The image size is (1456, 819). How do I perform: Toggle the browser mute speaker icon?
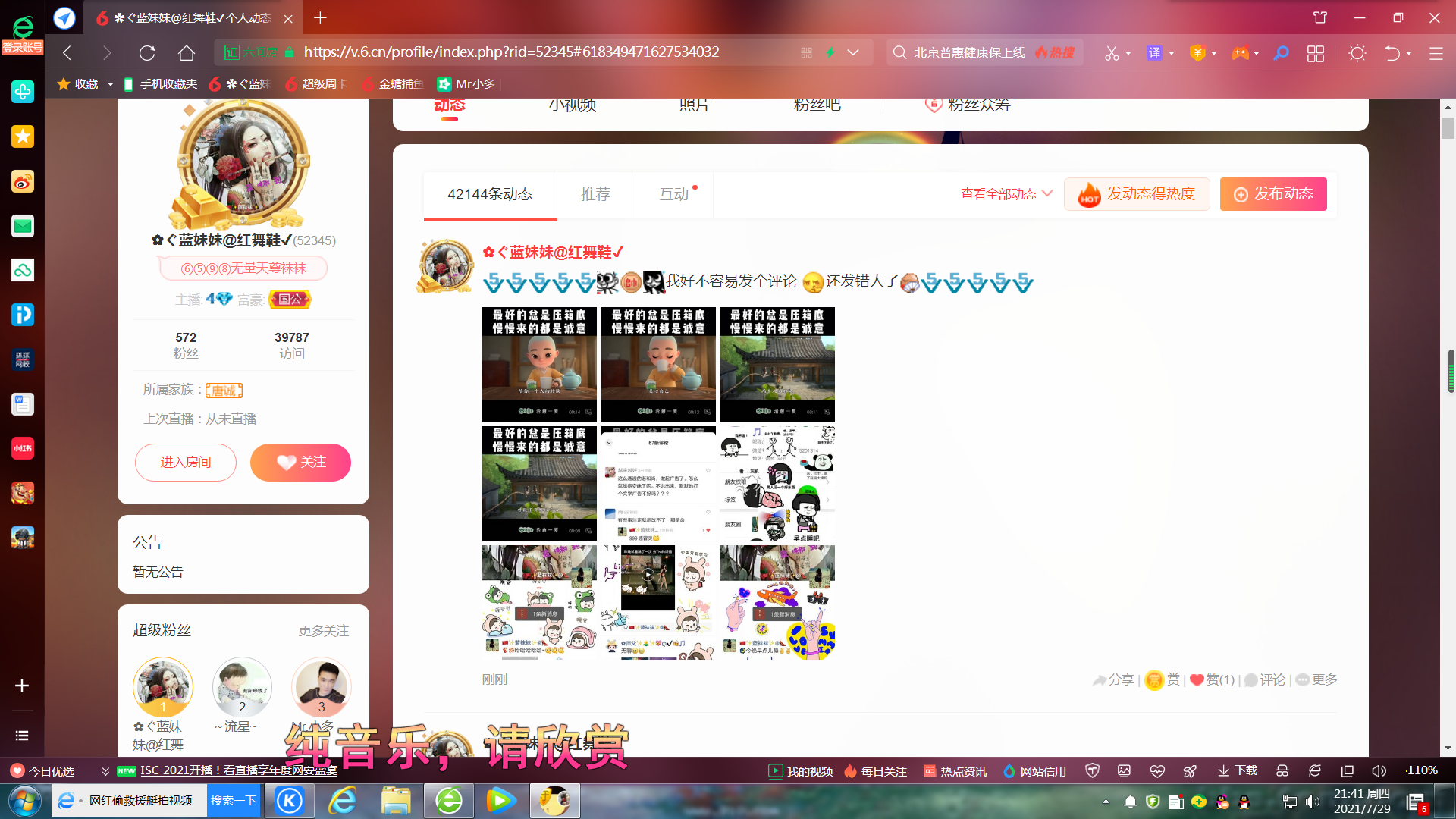[x=1379, y=771]
